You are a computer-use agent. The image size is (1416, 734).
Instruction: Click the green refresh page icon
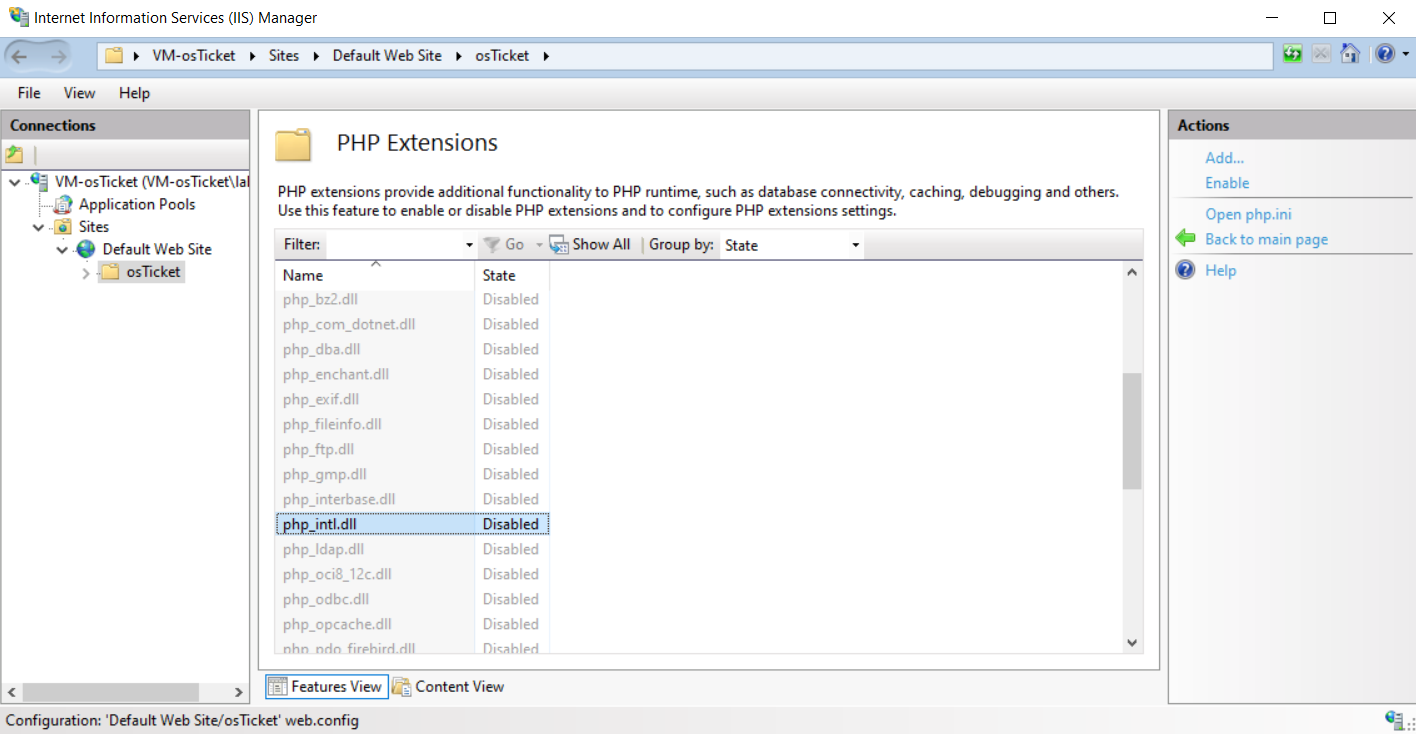click(1293, 54)
